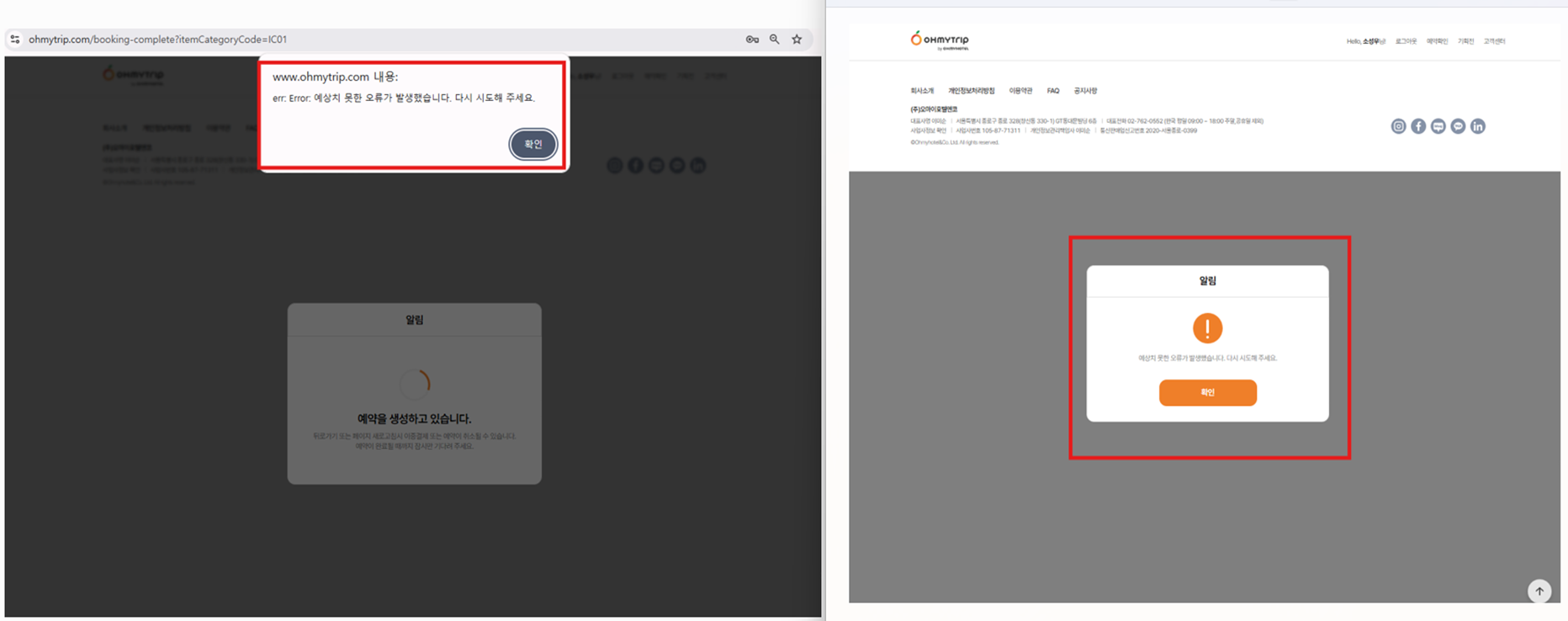Click the orange exclamation warning icon
The height and width of the screenshot is (621, 1568).
[x=1207, y=328]
